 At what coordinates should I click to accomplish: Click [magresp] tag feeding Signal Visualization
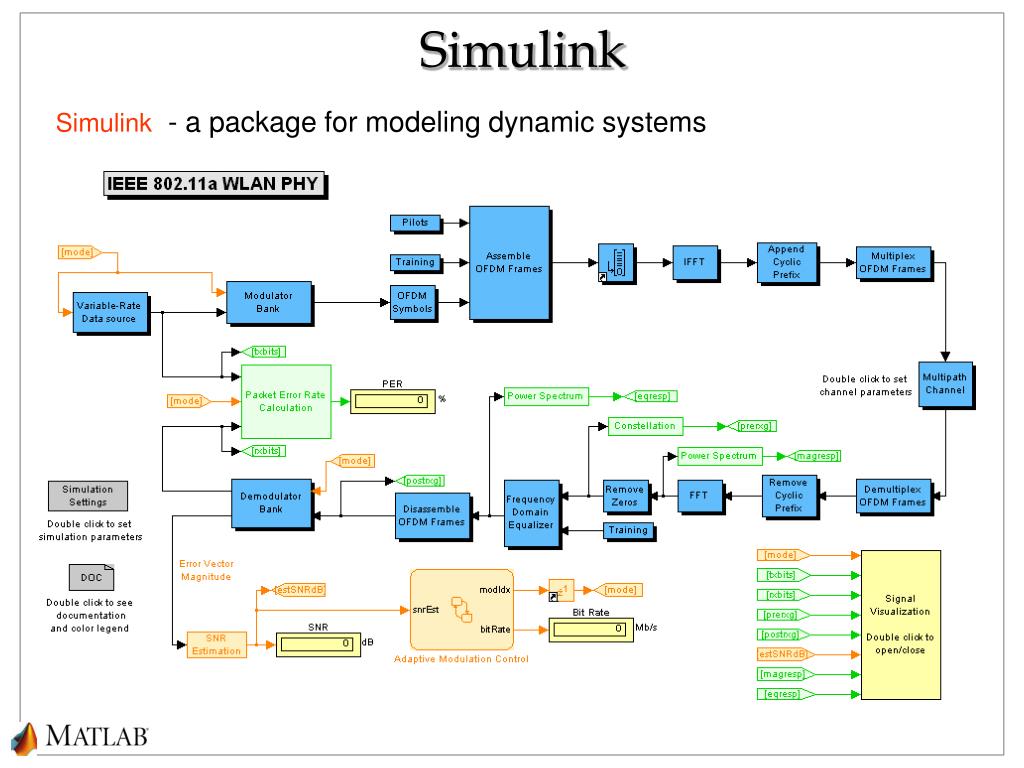click(x=786, y=675)
